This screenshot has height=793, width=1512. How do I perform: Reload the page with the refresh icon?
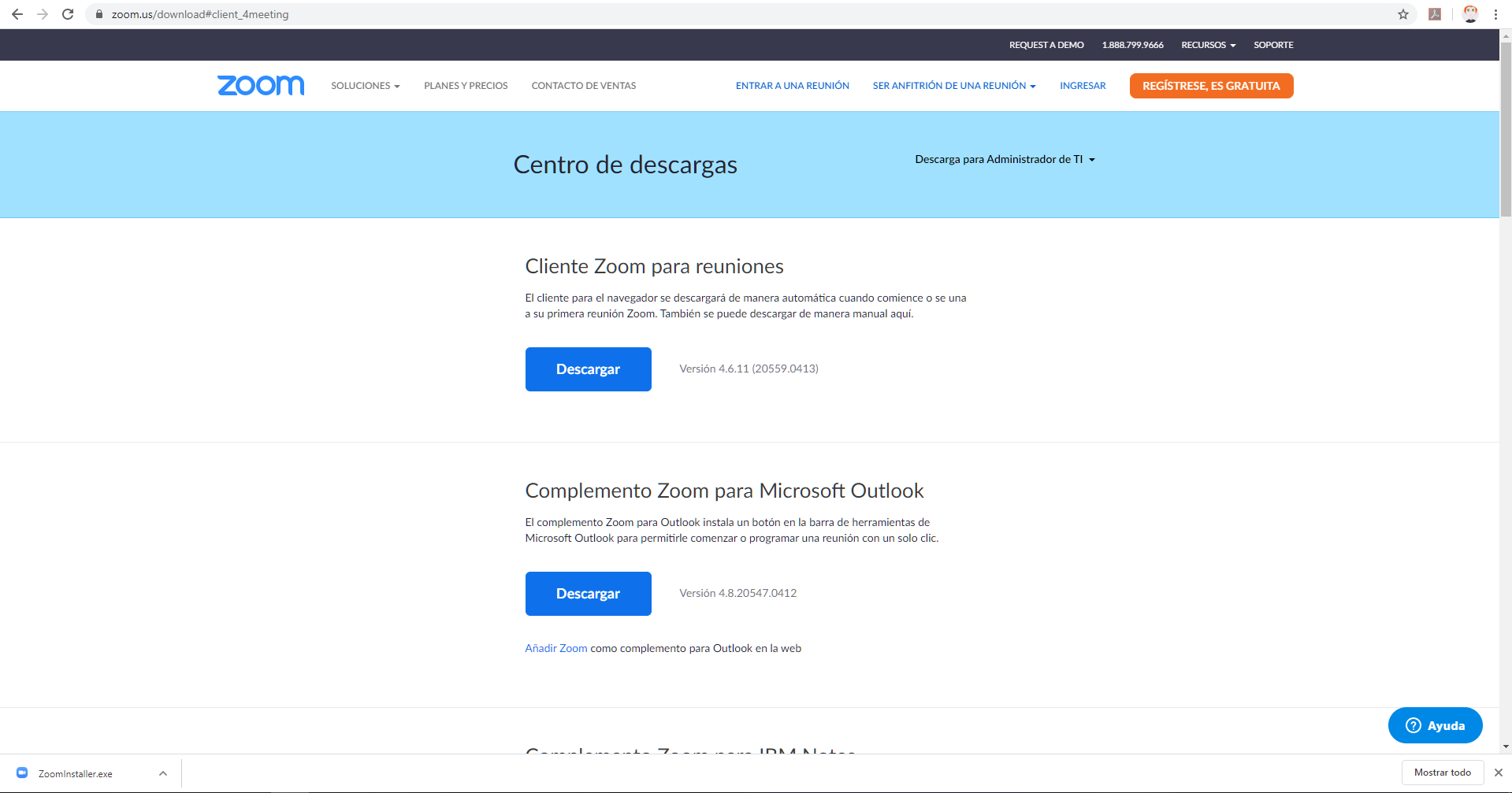click(68, 14)
